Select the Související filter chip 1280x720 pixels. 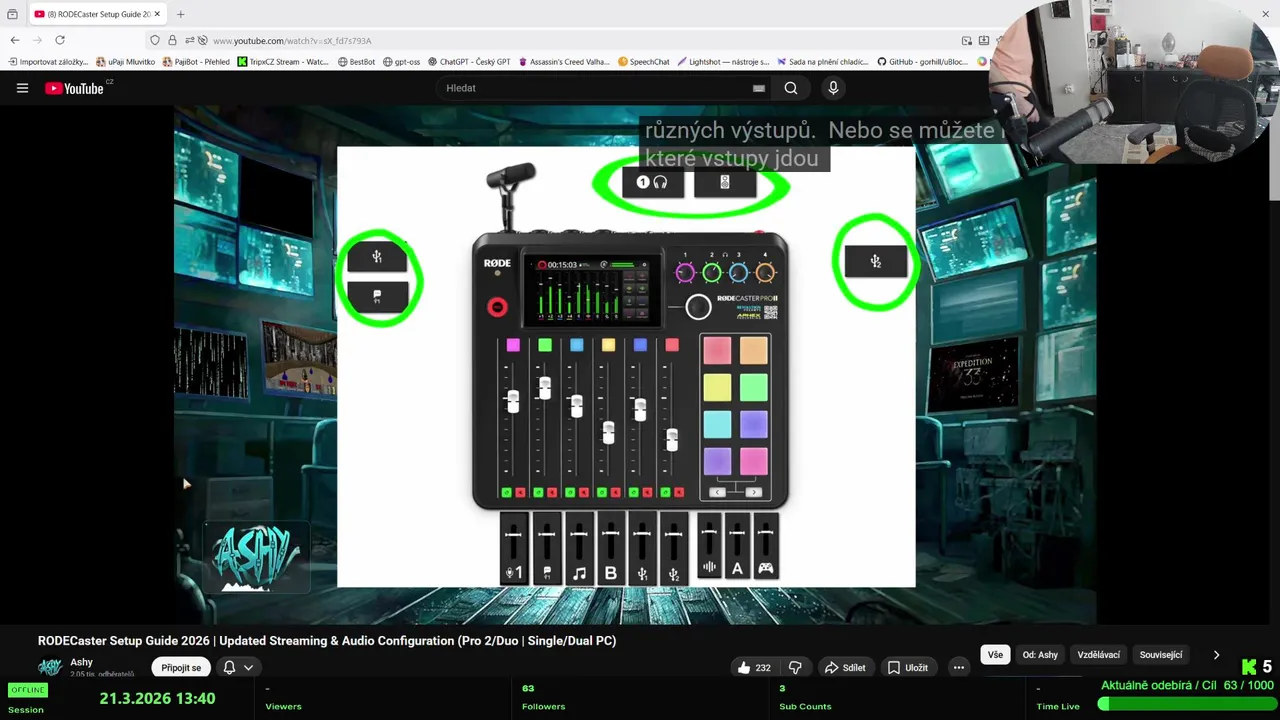[x=1161, y=655]
